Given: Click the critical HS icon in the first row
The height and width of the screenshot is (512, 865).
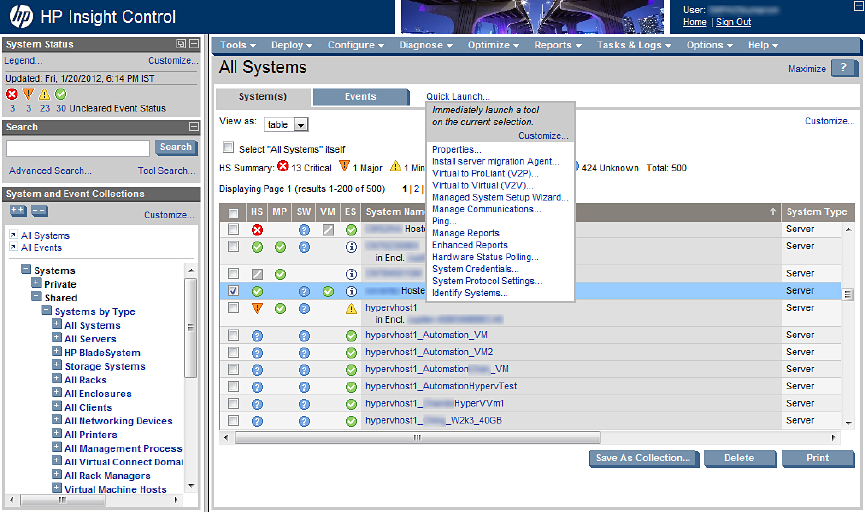Looking at the screenshot, I should click(257, 230).
